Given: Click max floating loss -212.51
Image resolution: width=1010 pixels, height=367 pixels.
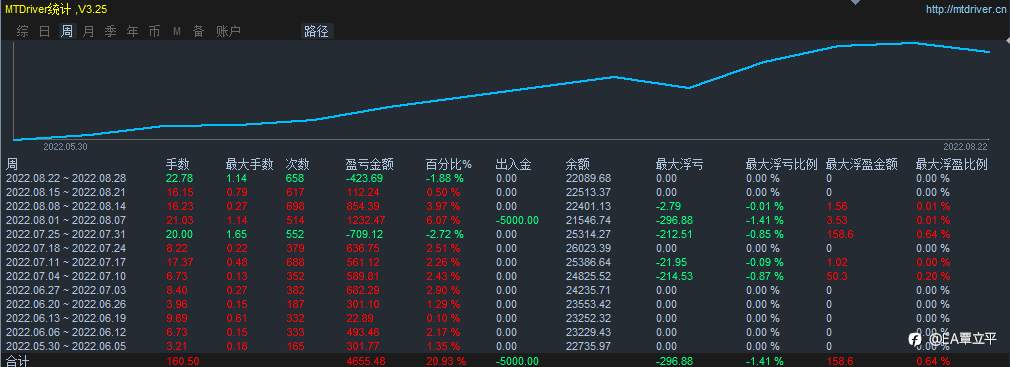Looking at the screenshot, I should 674,234.
